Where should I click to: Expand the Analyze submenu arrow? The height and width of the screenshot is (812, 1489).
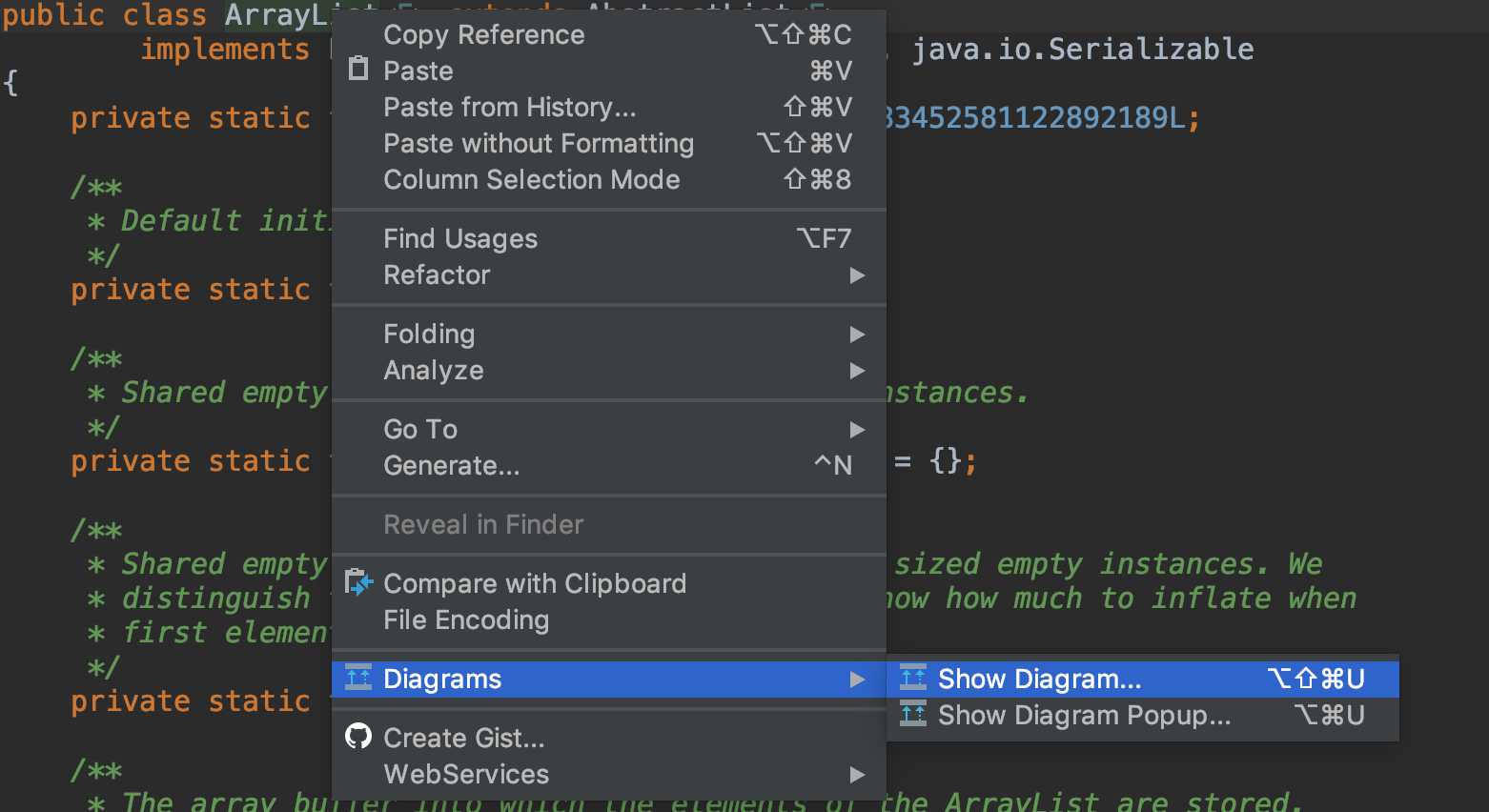[857, 371]
